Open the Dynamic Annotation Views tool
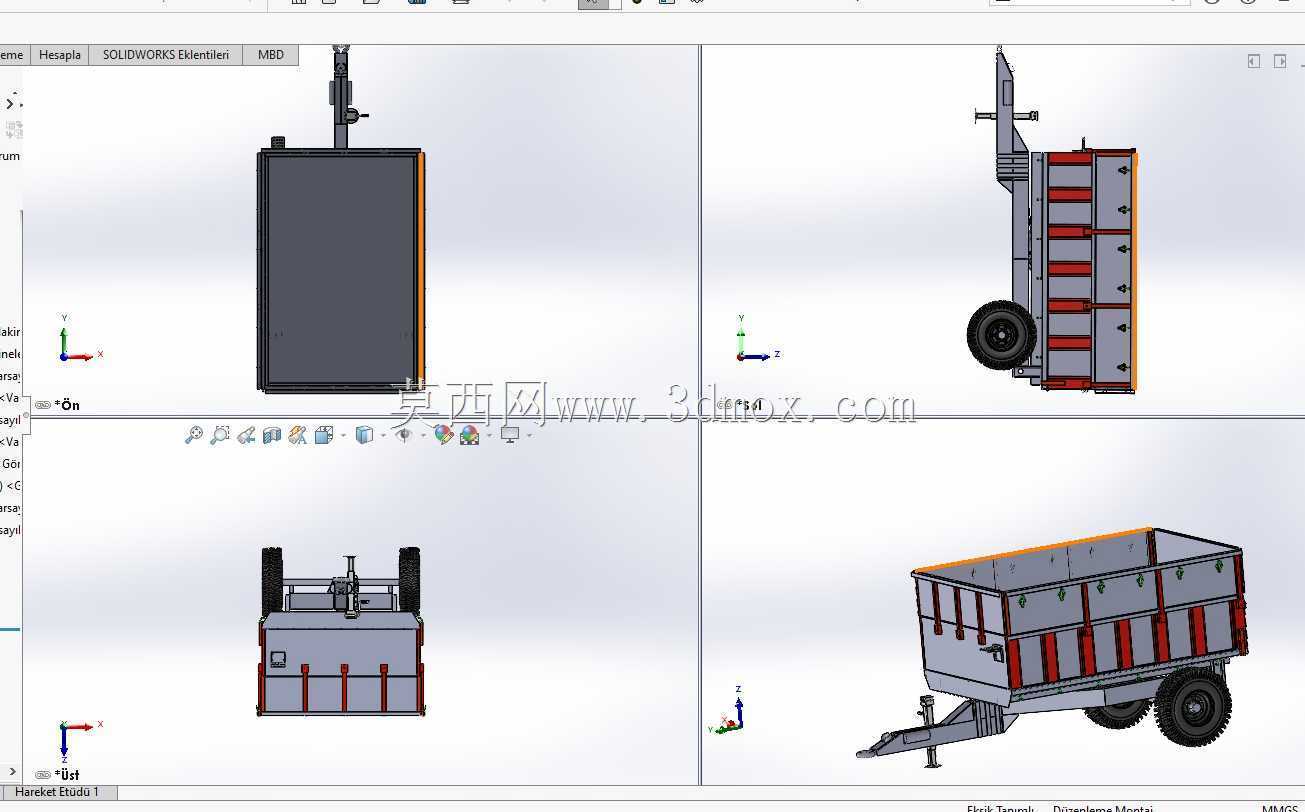 (x=297, y=435)
